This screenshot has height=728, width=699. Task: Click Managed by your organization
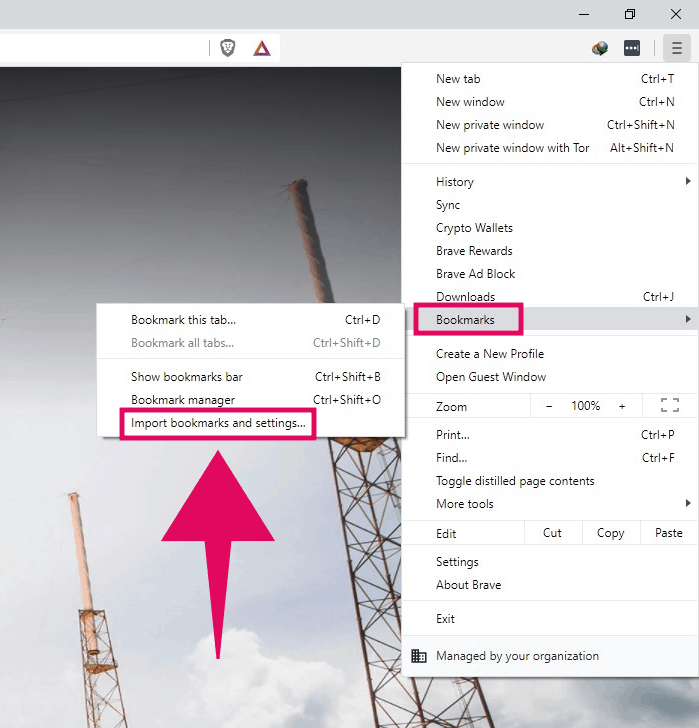click(550, 656)
